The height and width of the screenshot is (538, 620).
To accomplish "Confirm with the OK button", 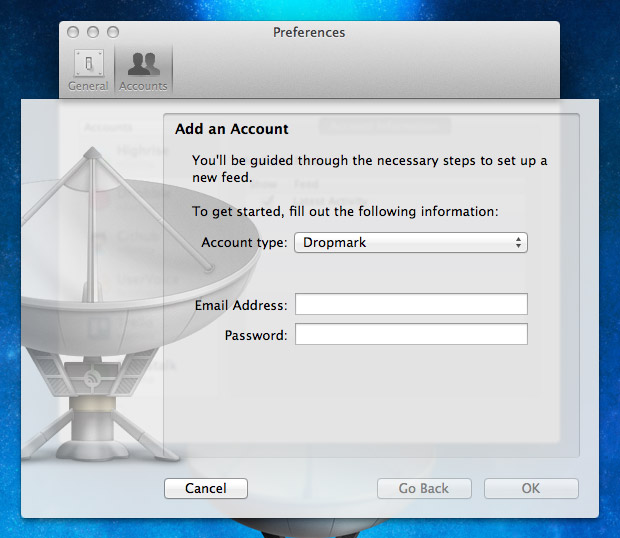I will point(531,488).
